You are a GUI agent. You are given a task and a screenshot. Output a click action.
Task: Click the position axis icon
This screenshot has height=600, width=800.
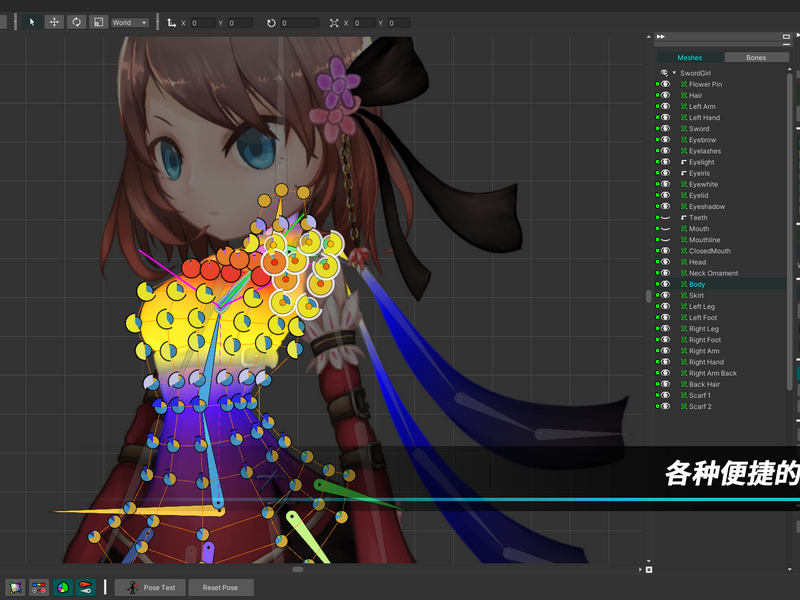[x=171, y=23]
